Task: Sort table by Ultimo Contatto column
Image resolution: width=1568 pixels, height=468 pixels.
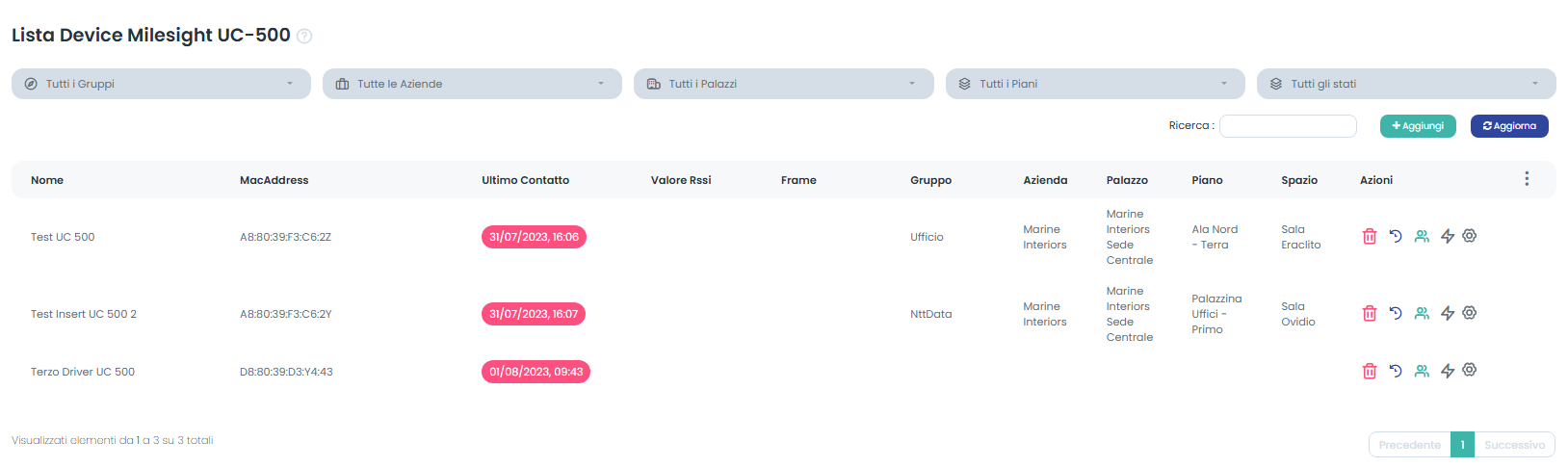Action: (x=525, y=180)
